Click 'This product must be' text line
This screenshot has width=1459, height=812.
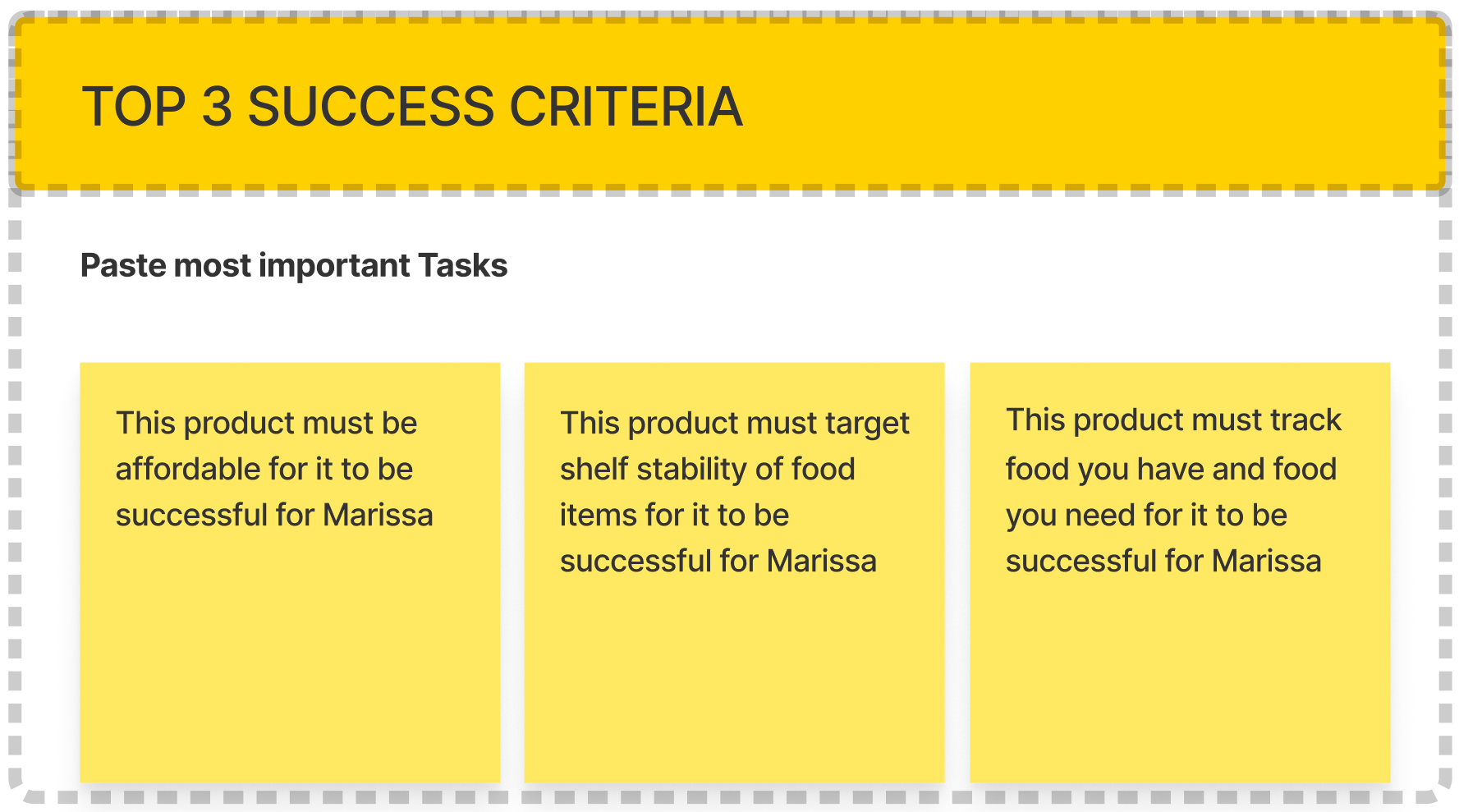(267, 423)
